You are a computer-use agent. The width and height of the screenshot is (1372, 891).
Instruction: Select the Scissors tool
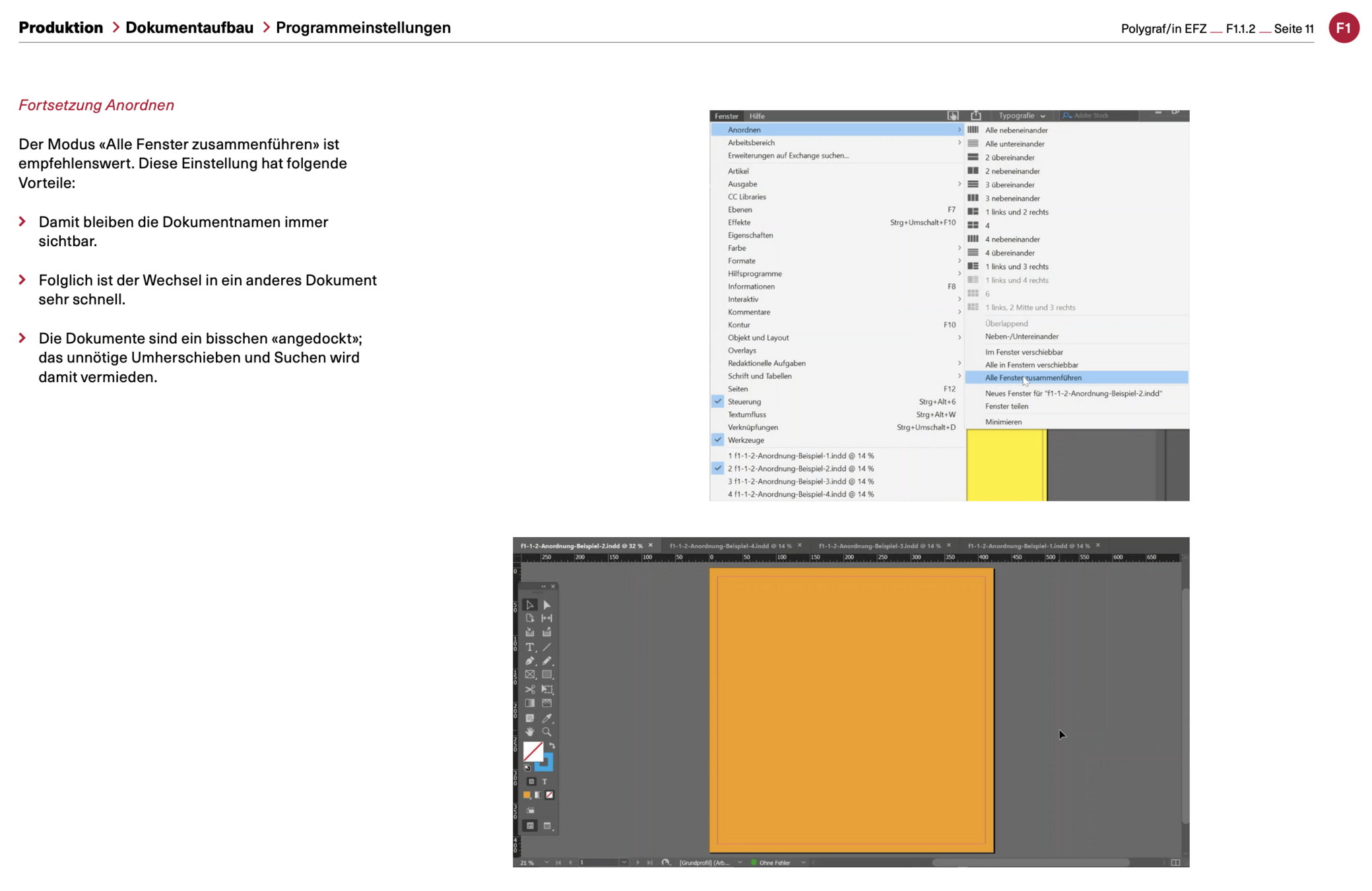pyautogui.click(x=529, y=689)
